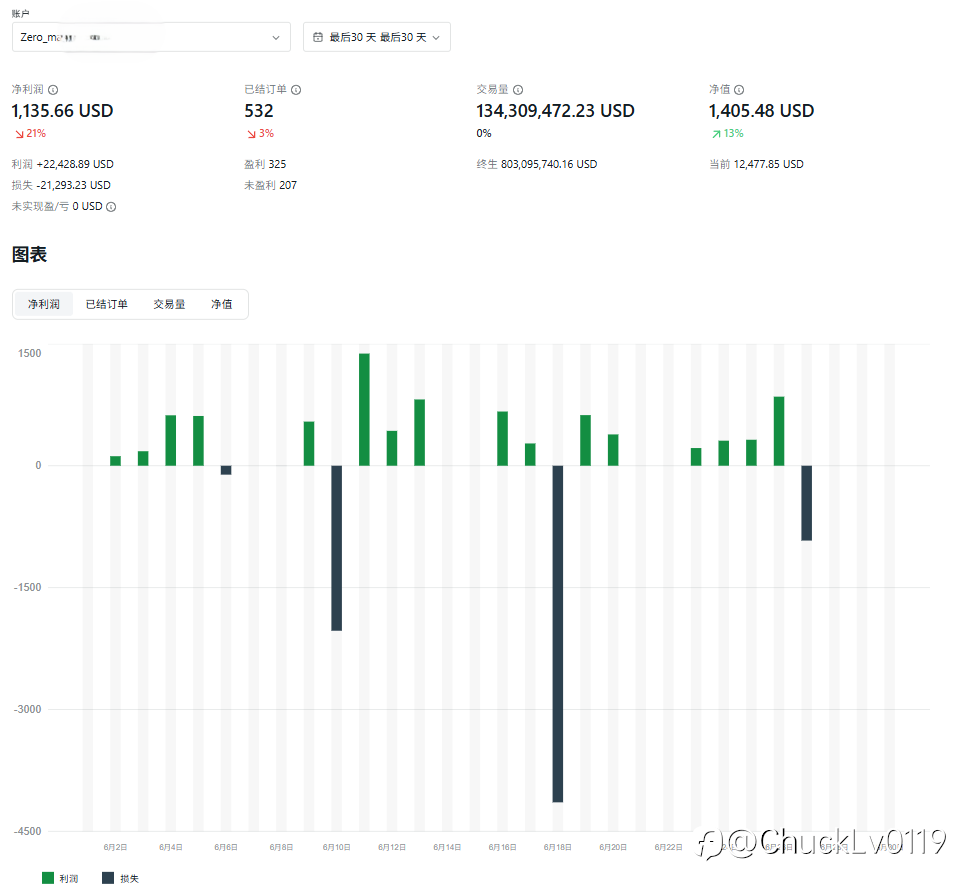Screen dimensions: 956x892
Task: Switch to the 已结订单 chart tab
Action: point(107,304)
